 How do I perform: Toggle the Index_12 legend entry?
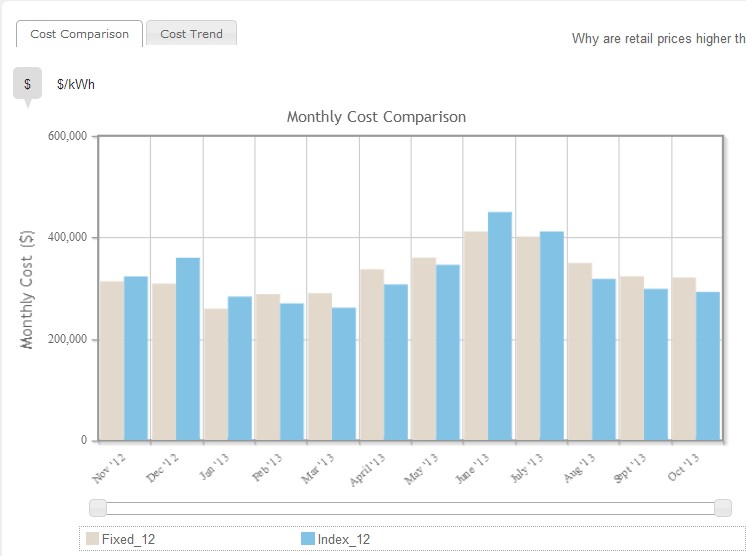(x=336, y=539)
